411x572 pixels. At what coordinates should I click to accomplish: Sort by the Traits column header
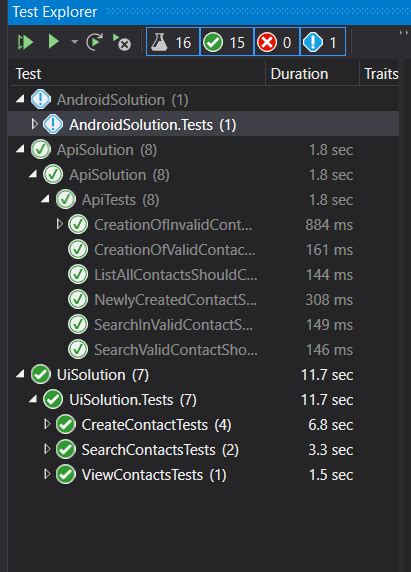[379, 74]
